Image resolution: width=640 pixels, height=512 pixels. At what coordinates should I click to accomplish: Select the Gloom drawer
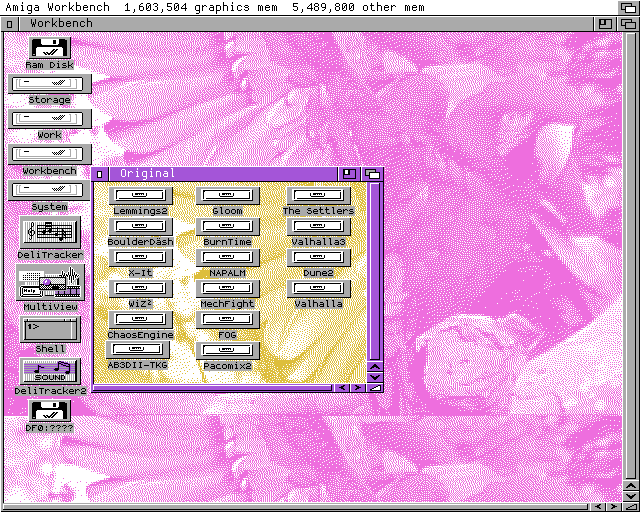point(227,196)
